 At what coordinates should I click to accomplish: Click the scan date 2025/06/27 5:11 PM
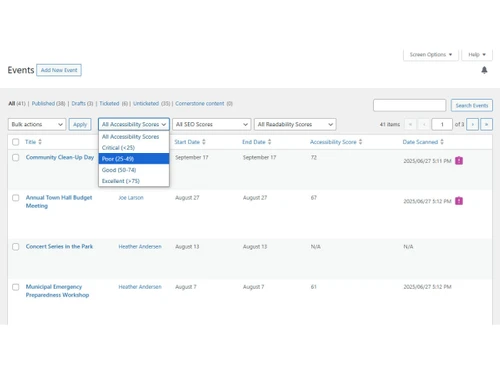coord(427,161)
